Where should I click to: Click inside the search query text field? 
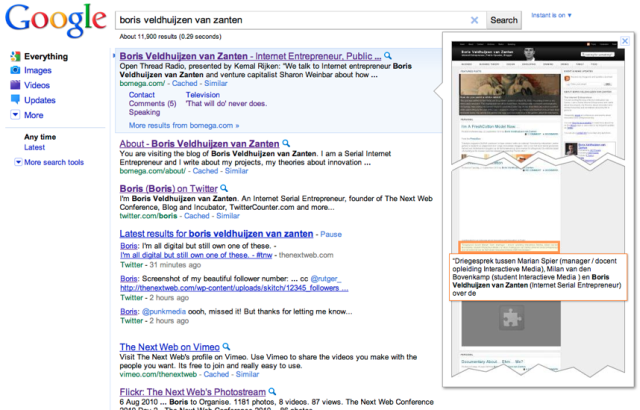pyautogui.click(x=290, y=20)
